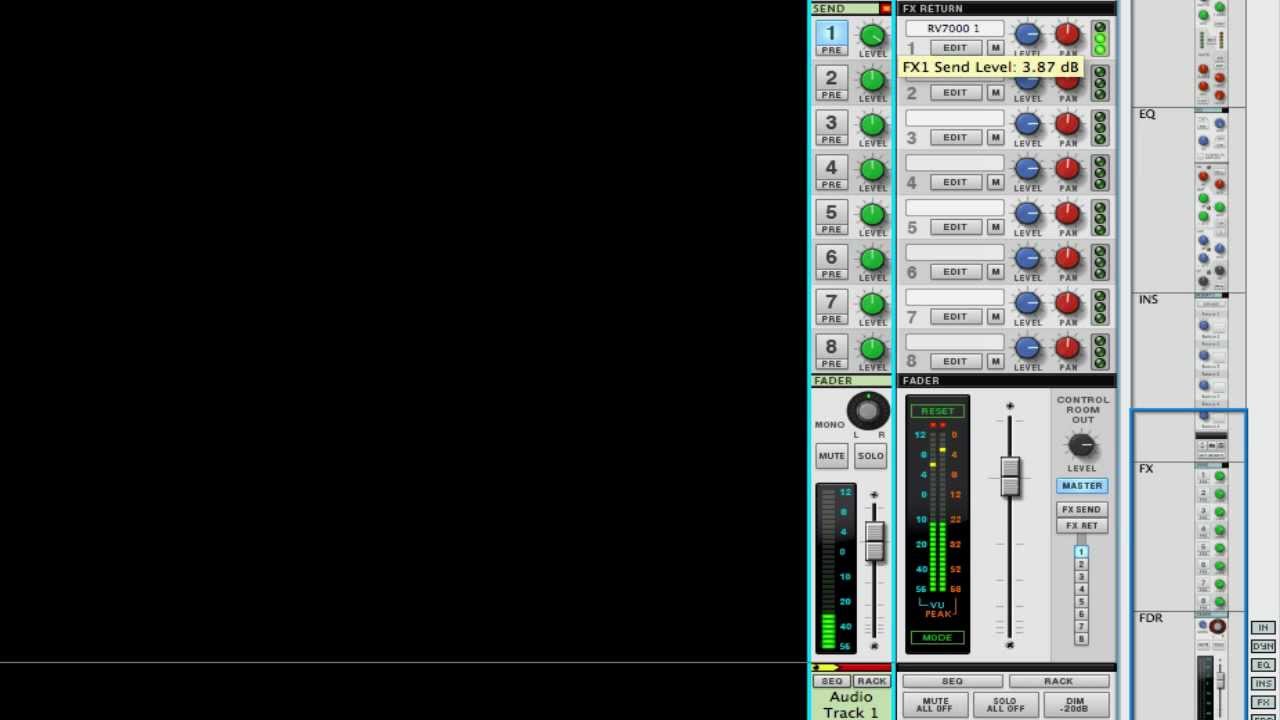Enable Send 3 button
The height and width of the screenshot is (720, 1280).
pyautogui.click(x=831, y=122)
